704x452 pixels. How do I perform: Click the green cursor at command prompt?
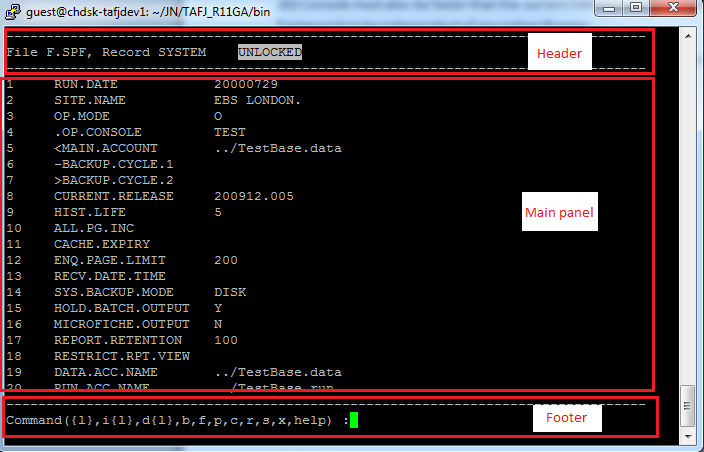point(354,420)
